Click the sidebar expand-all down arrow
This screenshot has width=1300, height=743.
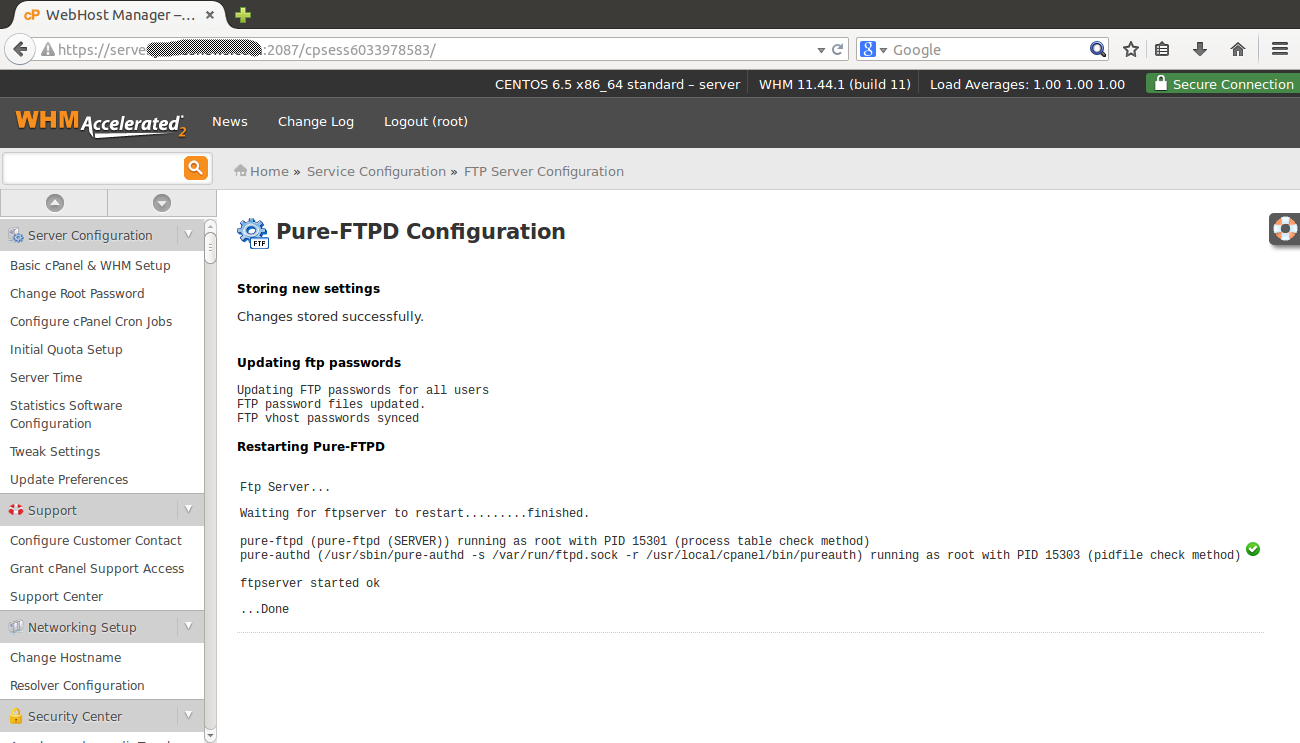point(162,203)
